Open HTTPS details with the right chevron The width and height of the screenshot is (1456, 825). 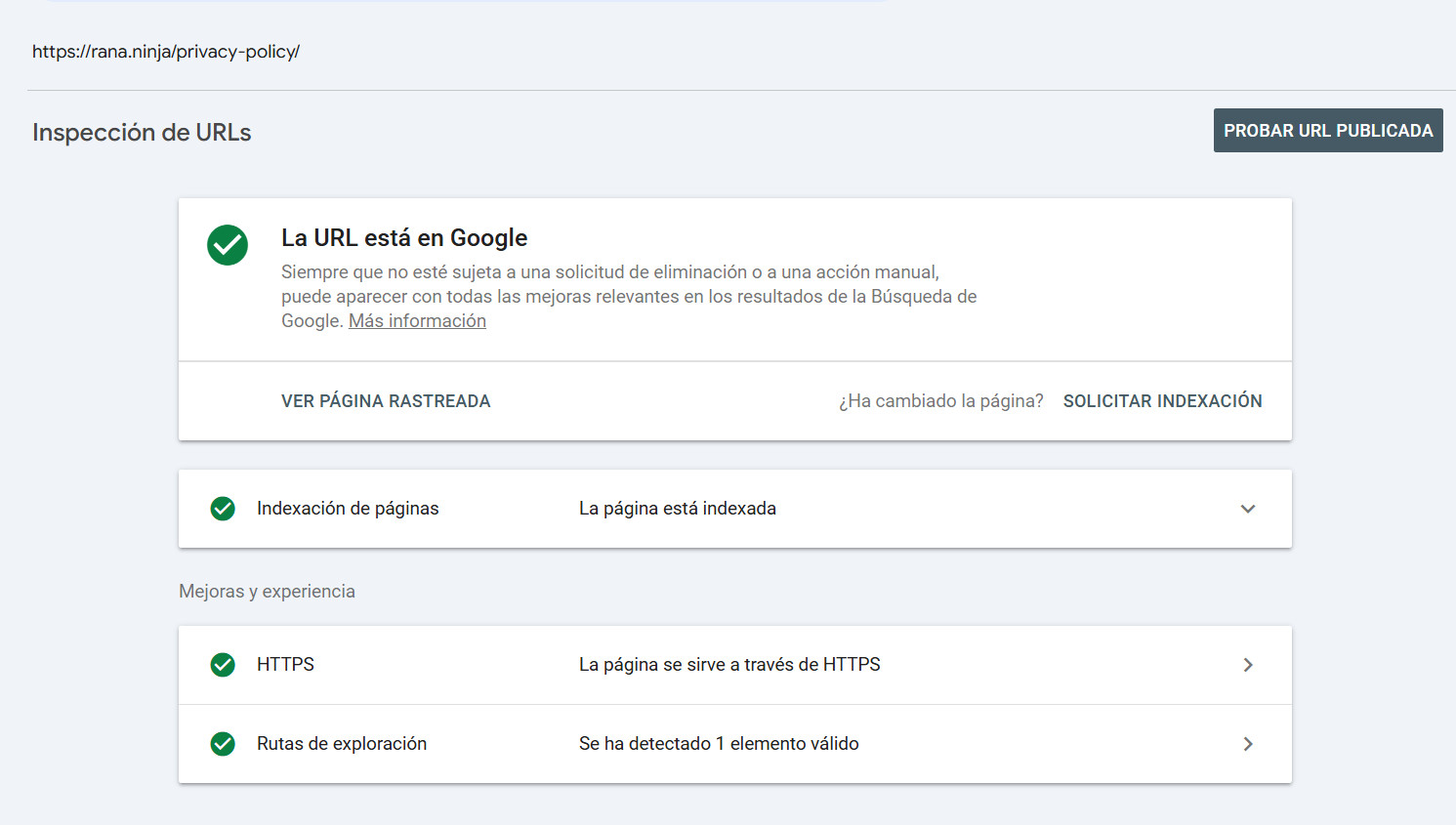click(1248, 665)
